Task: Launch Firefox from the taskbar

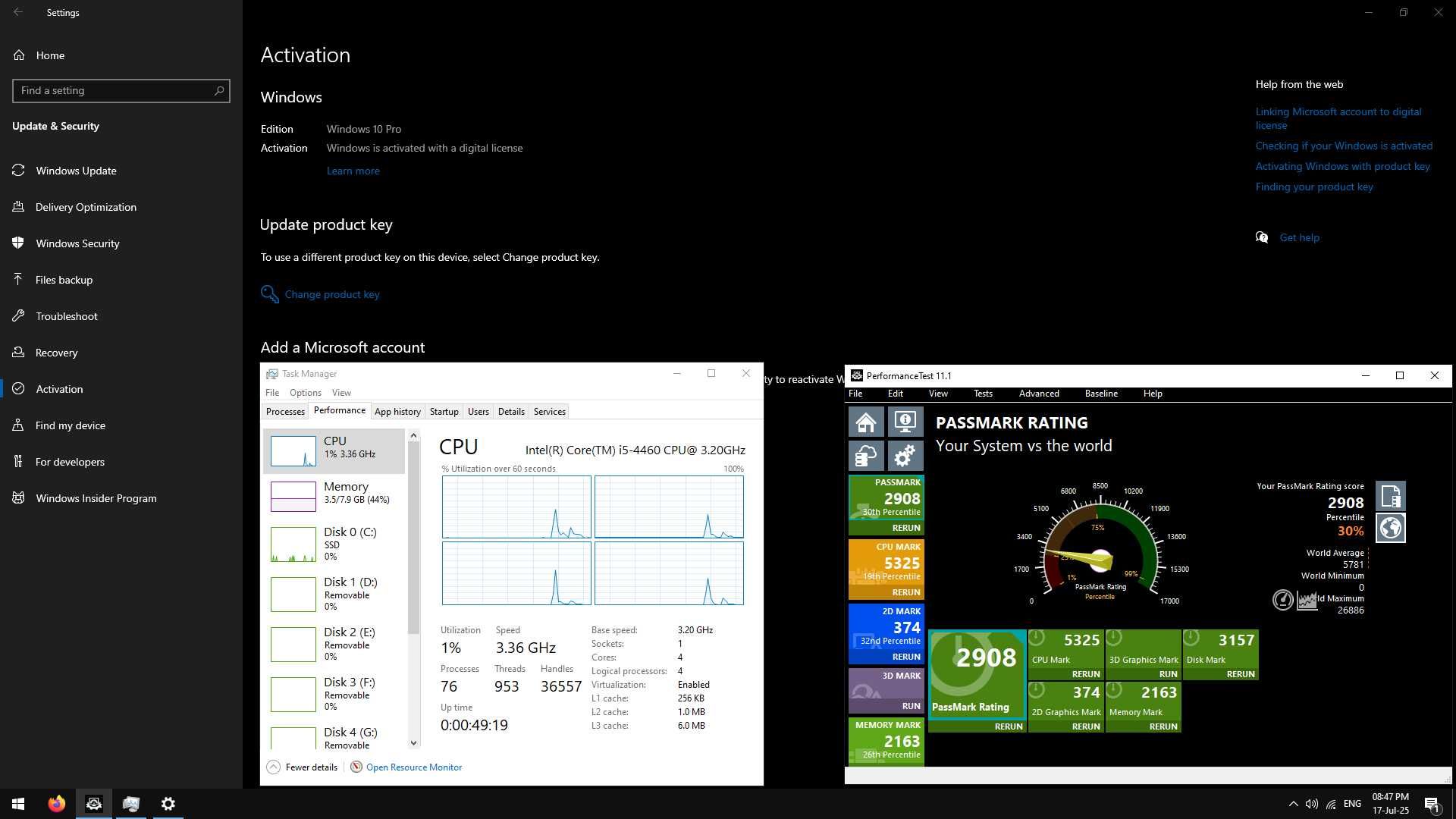Action: [57, 804]
